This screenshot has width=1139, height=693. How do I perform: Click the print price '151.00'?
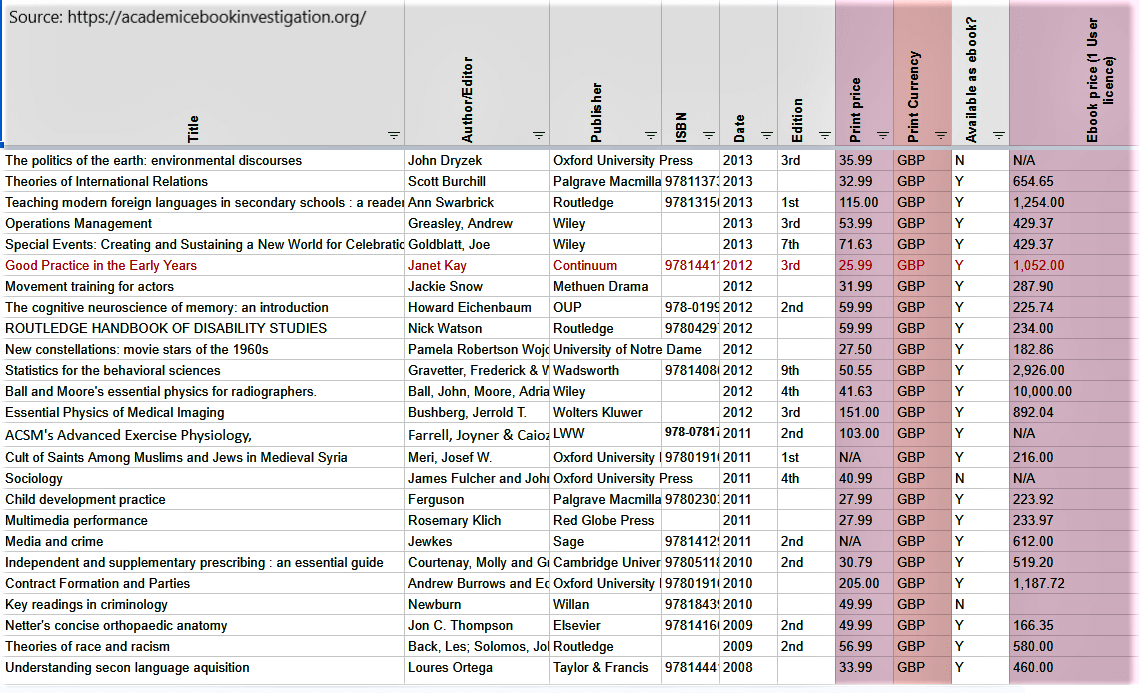[x=859, y=413]
